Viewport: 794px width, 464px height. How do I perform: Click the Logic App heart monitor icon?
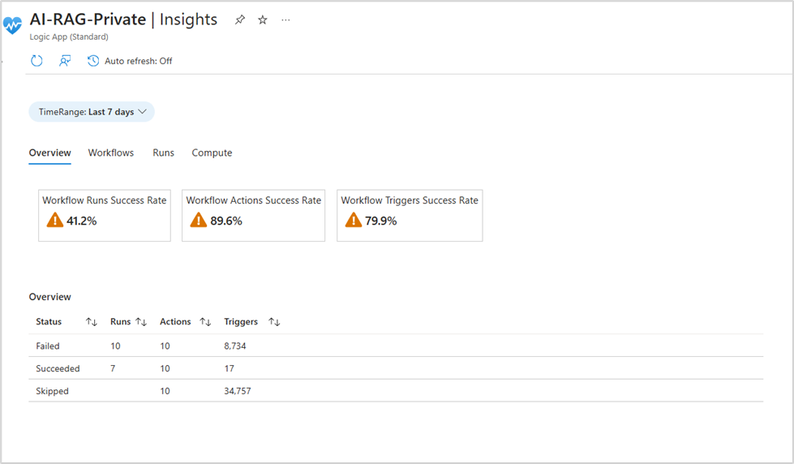[12, 25]
